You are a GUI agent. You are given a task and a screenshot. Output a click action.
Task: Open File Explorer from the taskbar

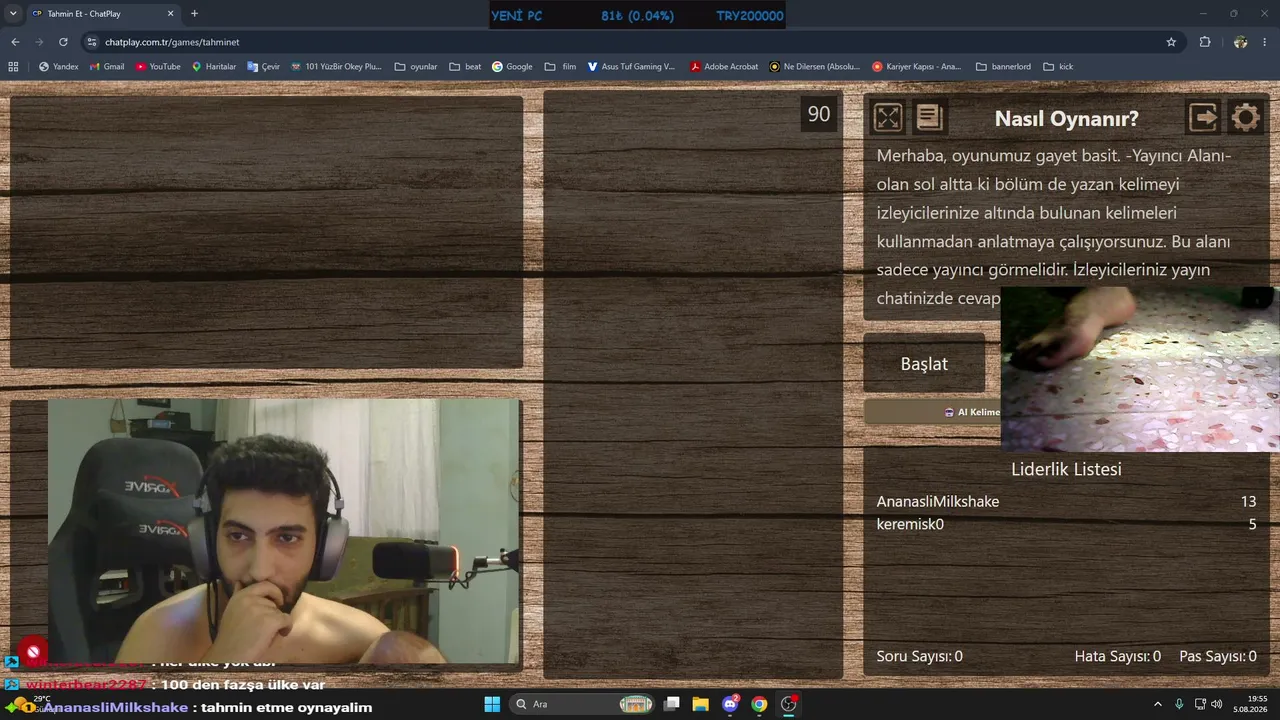[701, 704]
